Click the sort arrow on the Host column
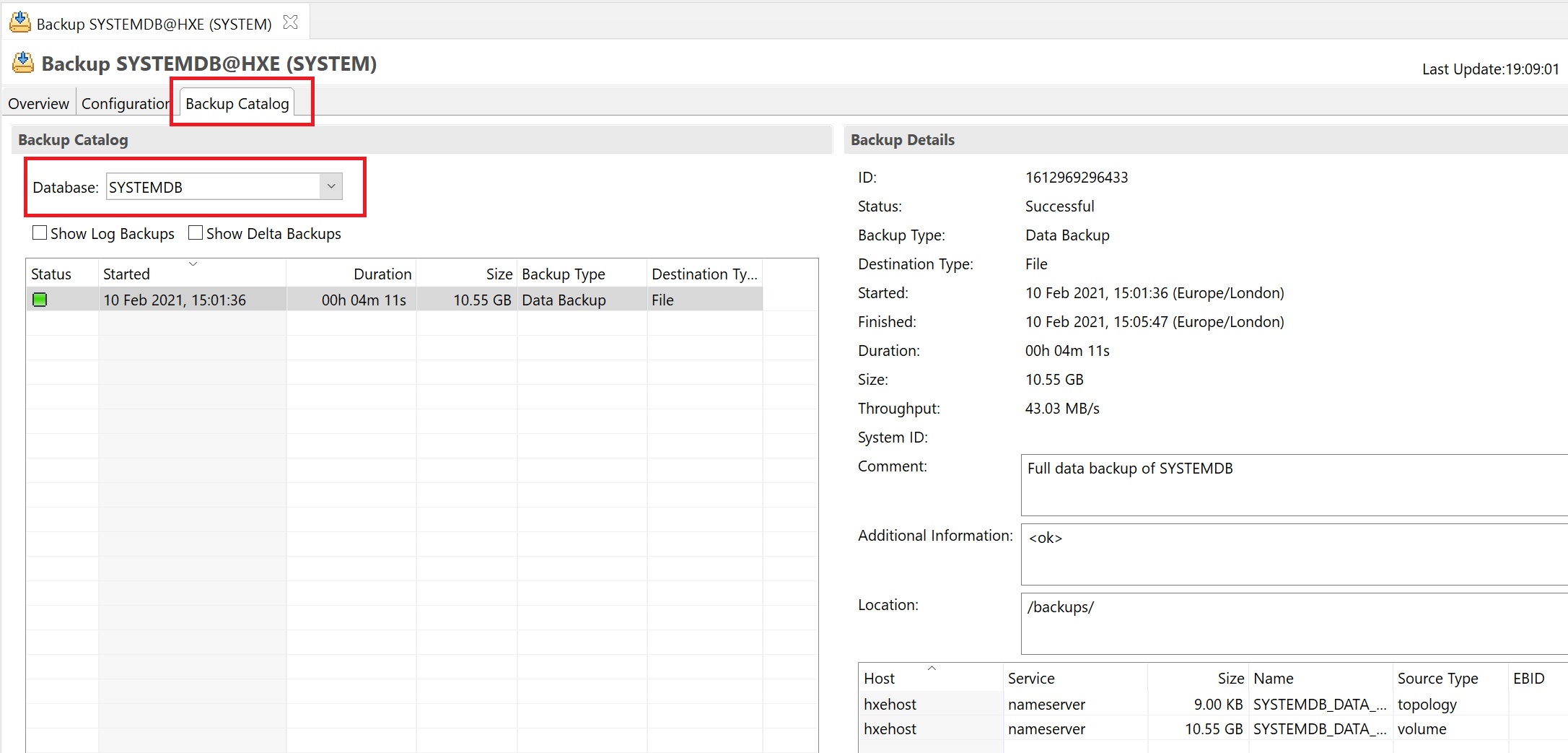This screenshot has width=1568, height=753. tap(932, 669)
